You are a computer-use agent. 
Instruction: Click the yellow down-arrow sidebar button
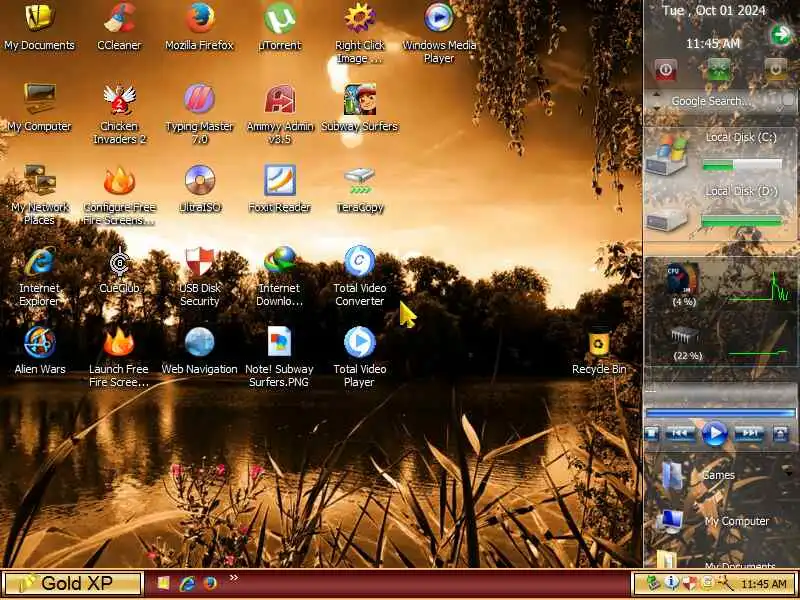coord(776,69)
